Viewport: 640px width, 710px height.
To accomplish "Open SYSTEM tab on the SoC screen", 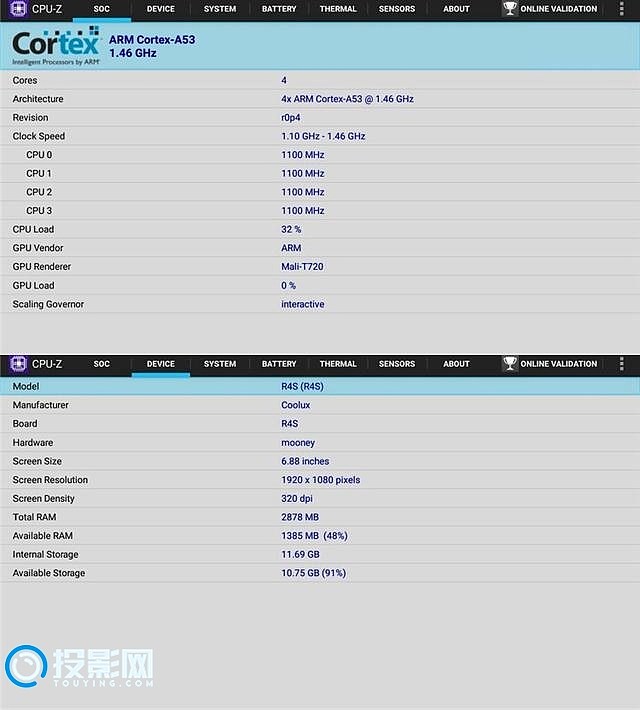I will pyautogui.click(x=220, y=9).
